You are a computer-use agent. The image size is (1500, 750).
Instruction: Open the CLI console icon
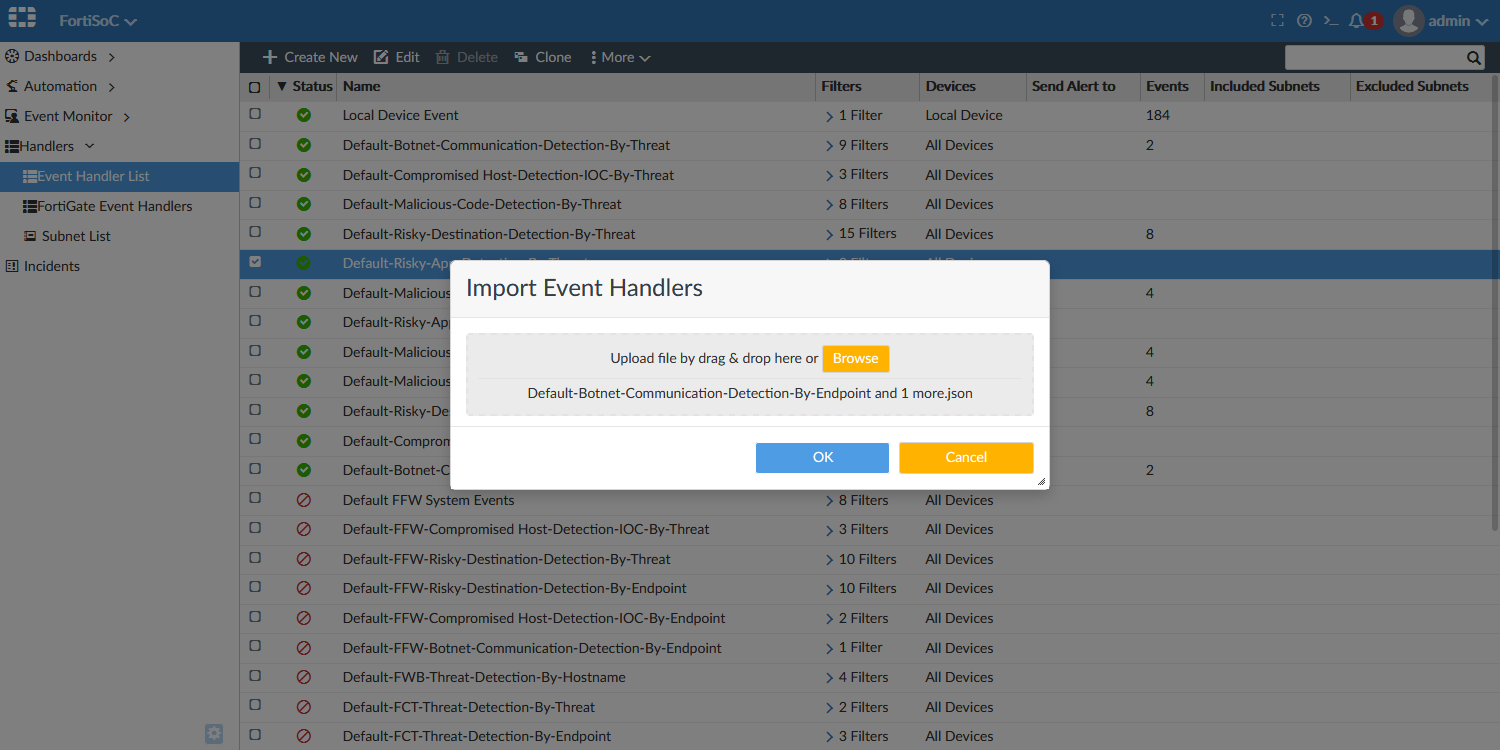(x=1330, y=19)
